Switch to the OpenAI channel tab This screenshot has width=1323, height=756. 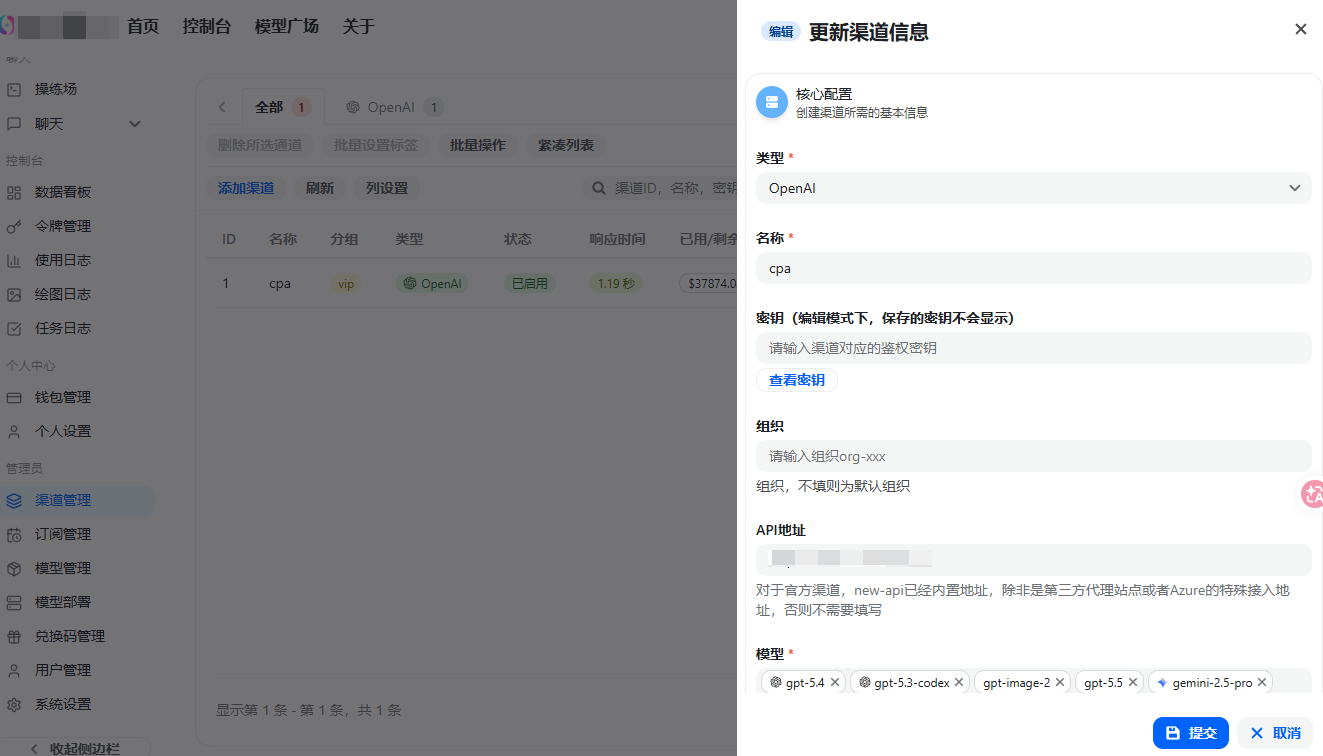pyautogui.click(x=395, y=107)
